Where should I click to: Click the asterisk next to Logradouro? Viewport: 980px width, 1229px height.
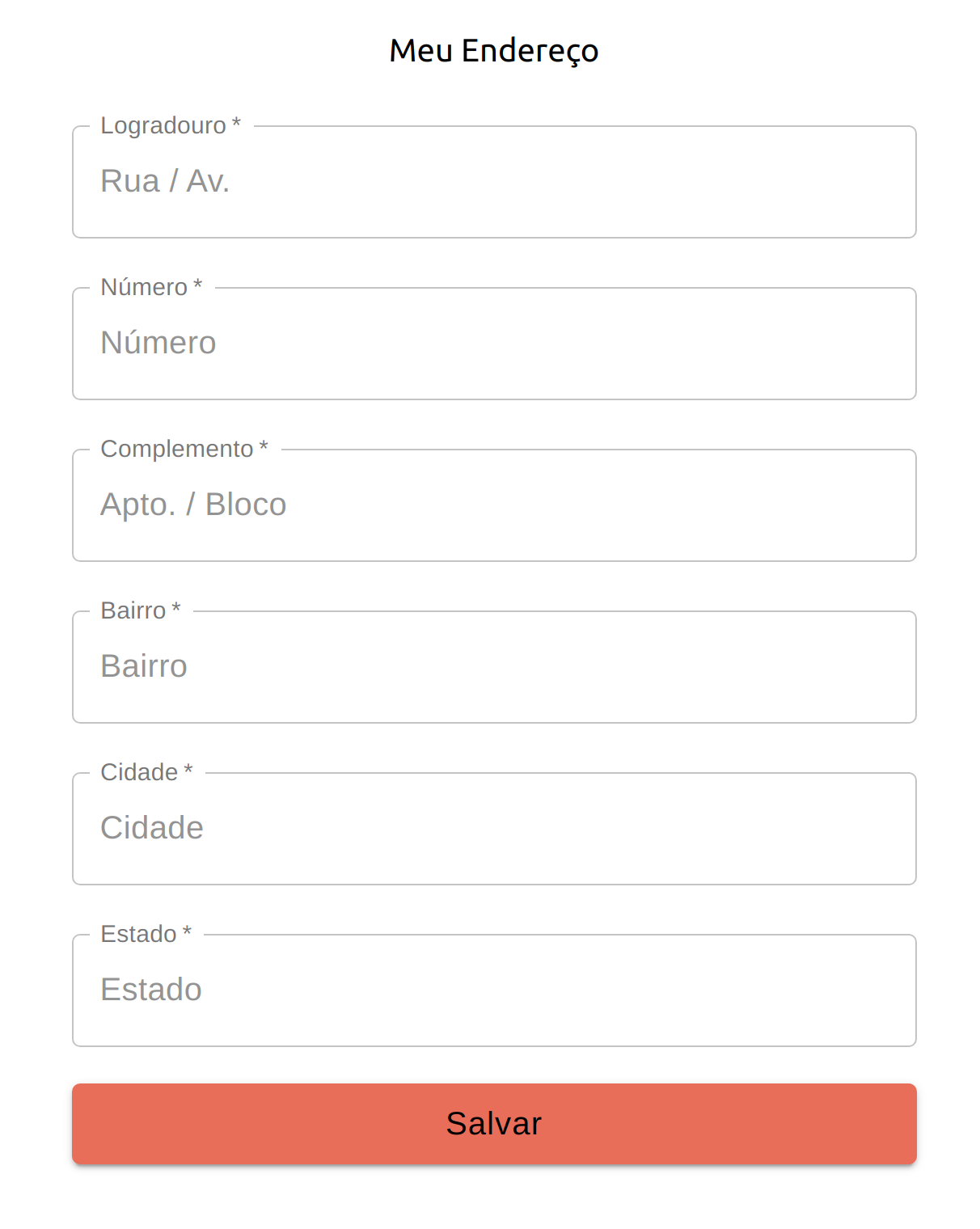(236, 125)
